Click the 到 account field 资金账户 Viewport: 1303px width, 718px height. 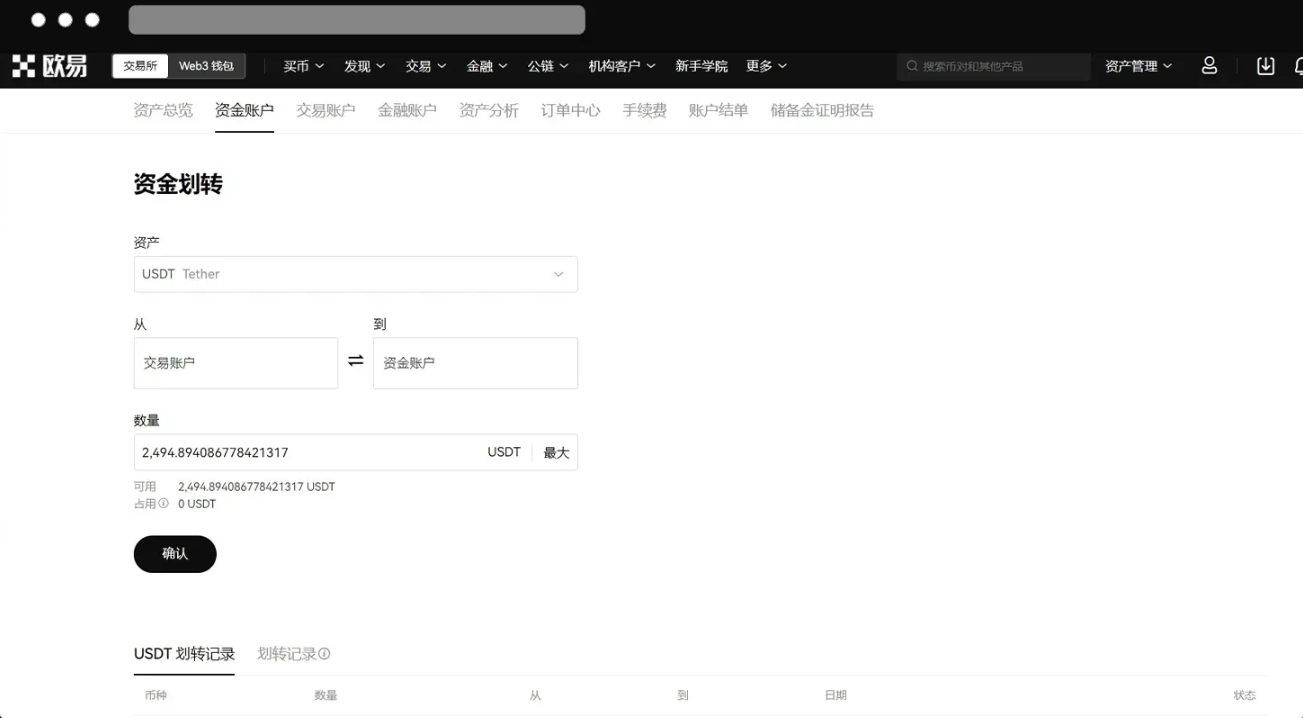(x=475, y=363)
